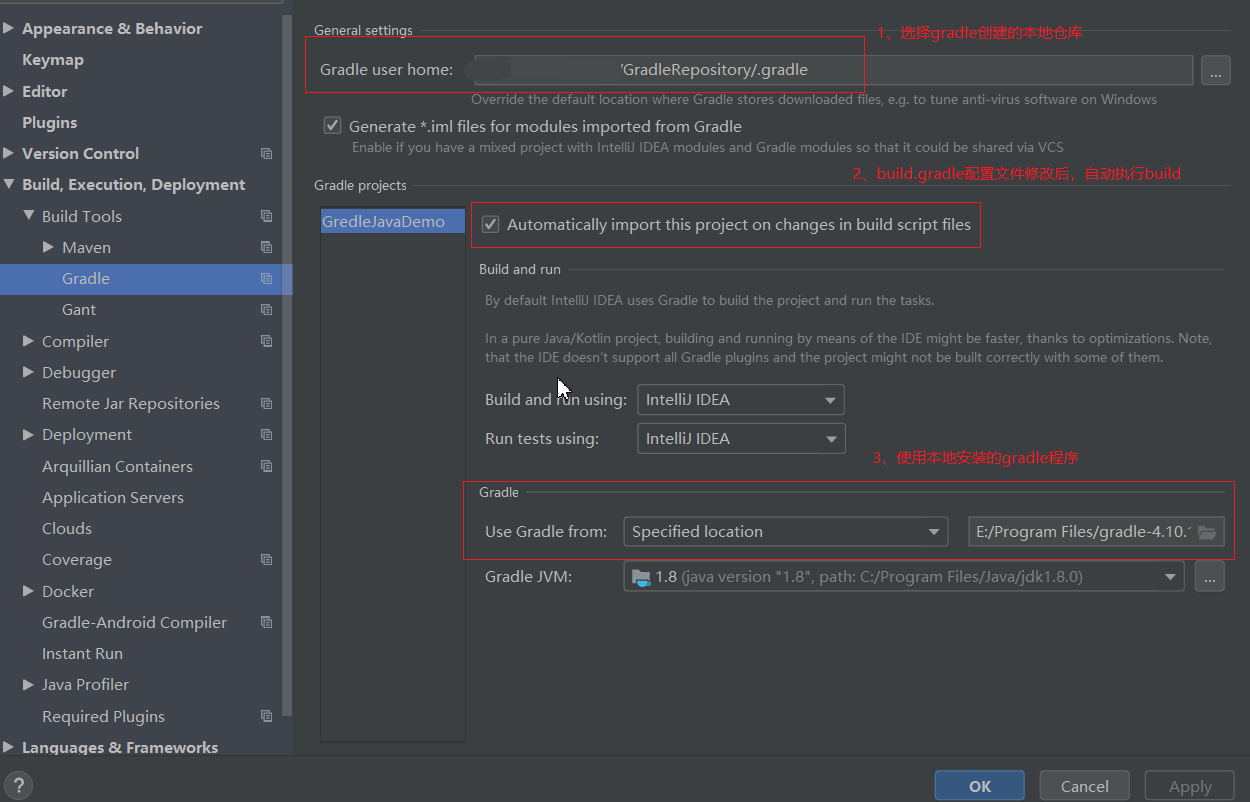Open the Use Gradle from dropdown
Screen dimensions: 1250x802
coord(785,532)
